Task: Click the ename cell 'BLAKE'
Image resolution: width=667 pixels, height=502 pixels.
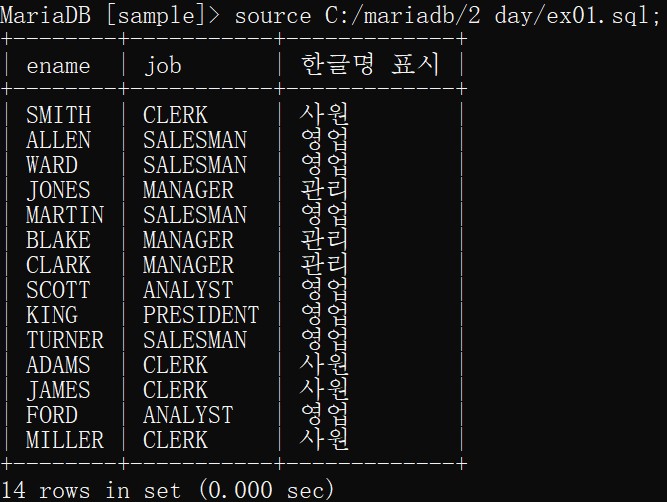Action: pos(58,240)
